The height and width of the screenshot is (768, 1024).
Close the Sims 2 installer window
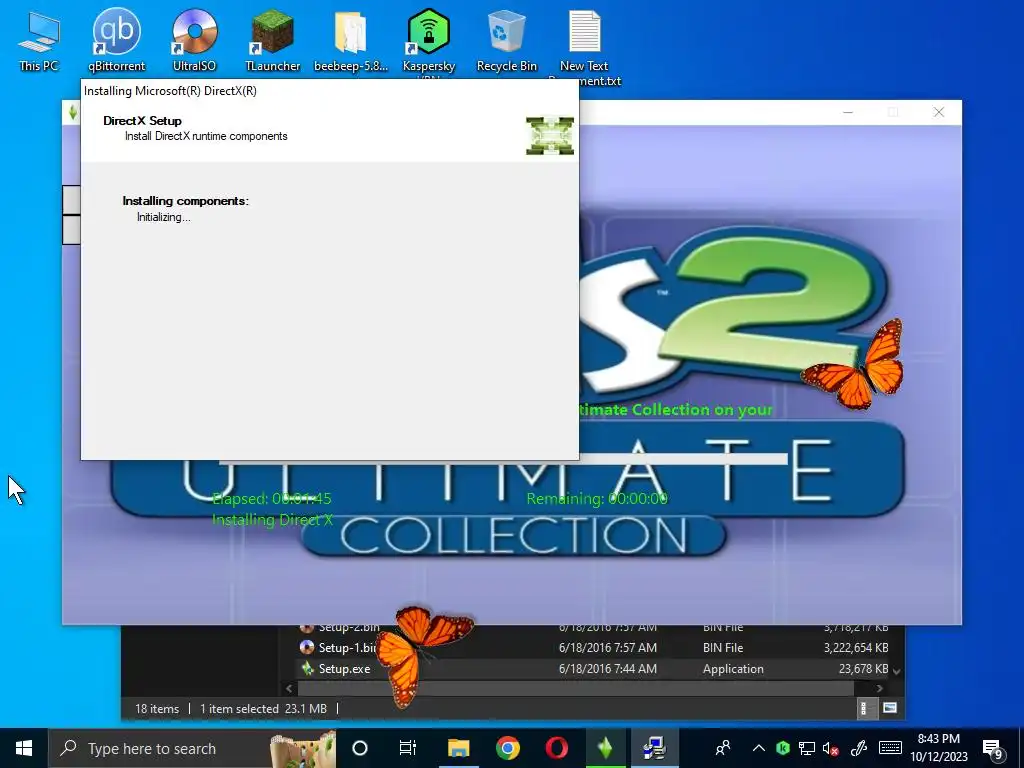click(x=938, y=112)
